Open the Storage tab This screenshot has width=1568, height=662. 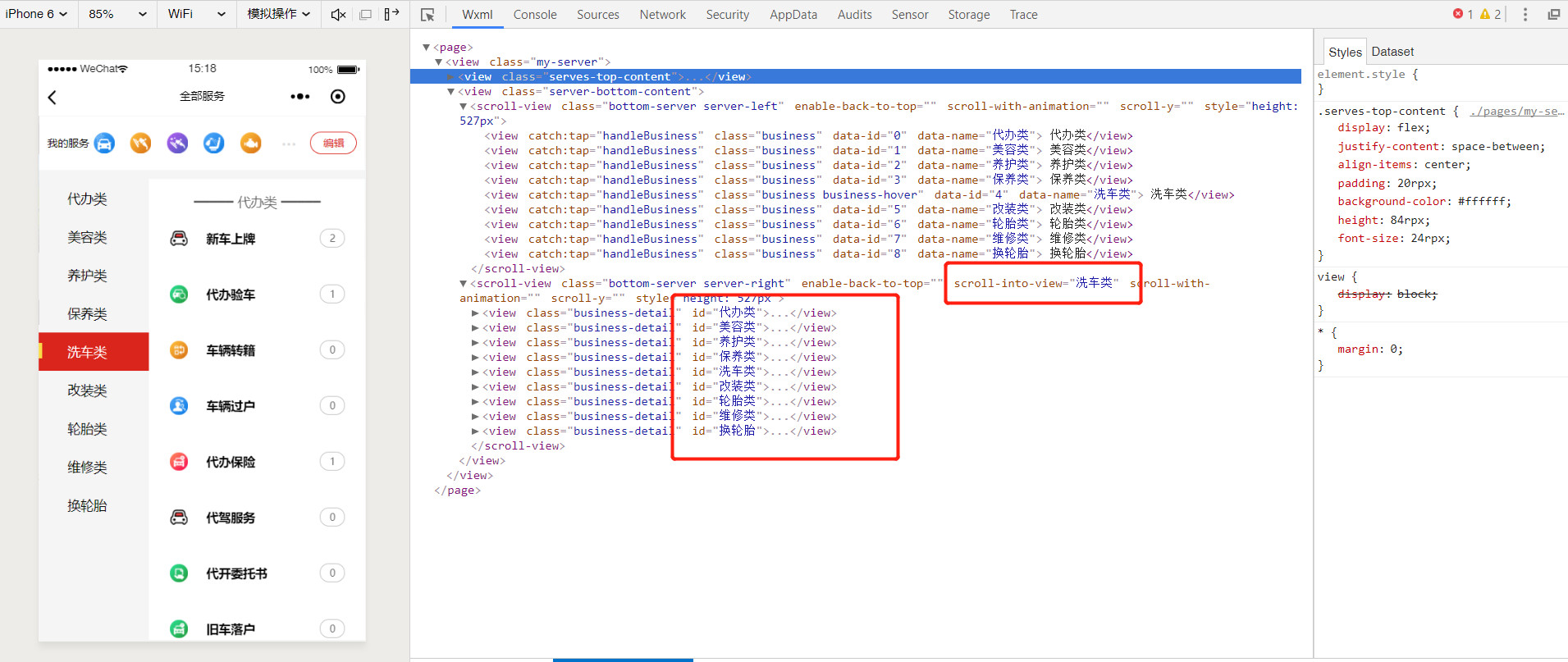(x=969, y=15)
